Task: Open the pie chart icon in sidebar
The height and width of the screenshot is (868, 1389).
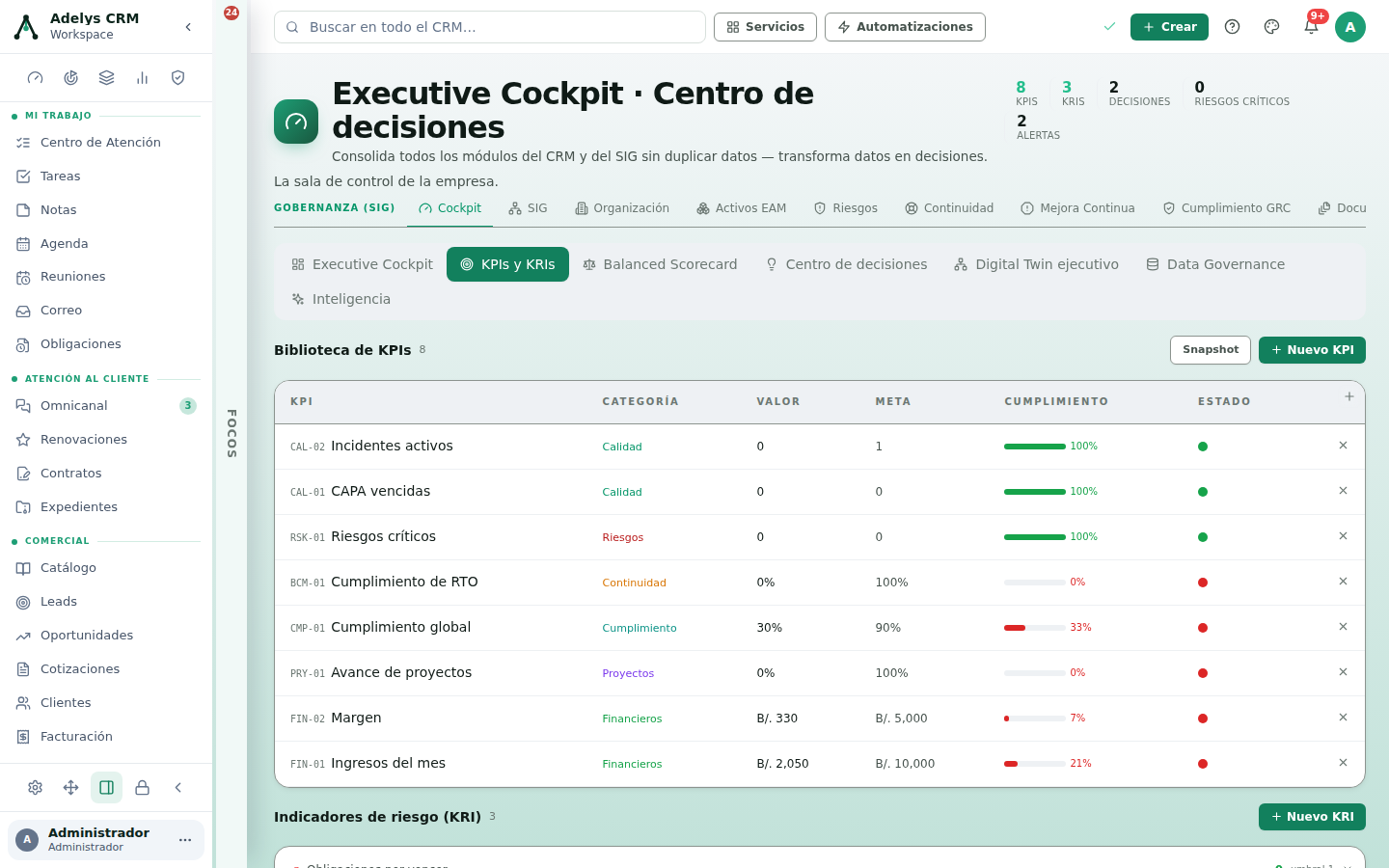Action: [x=71, y=78]
